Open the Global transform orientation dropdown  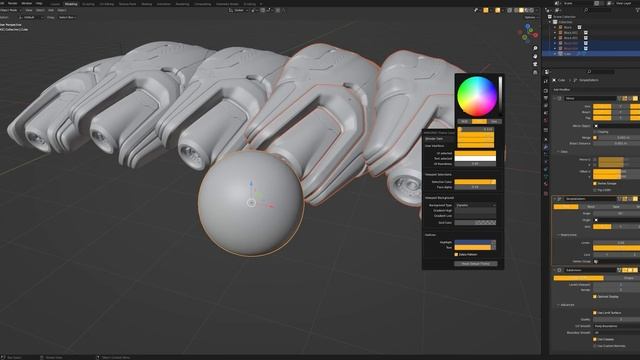coord(239,10)
